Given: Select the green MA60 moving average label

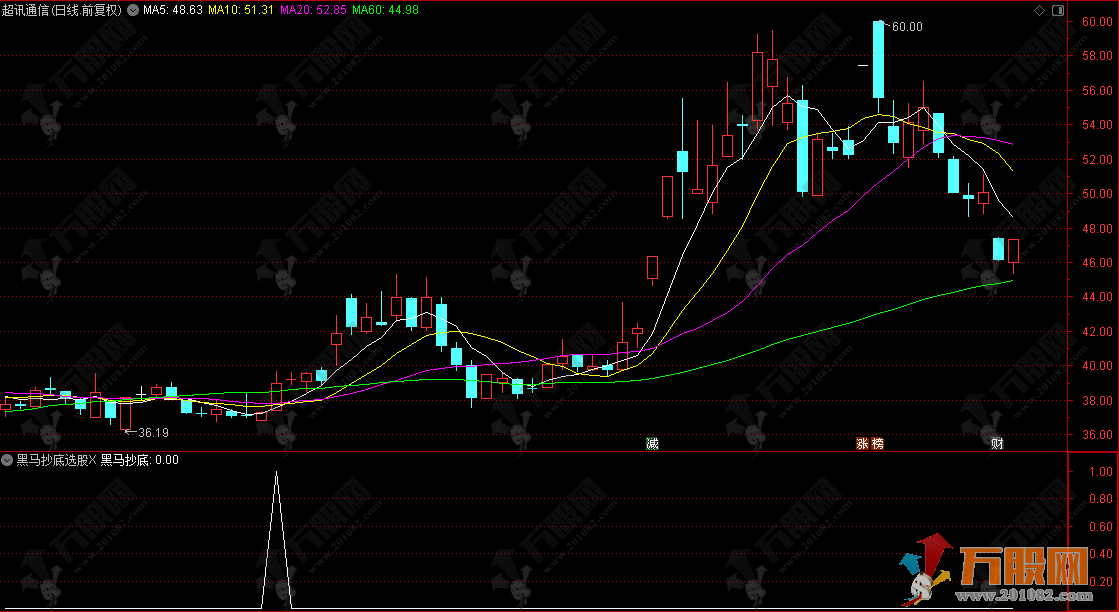Looking at the screenshot, I should pyautogui.click(x=385, y=10).
